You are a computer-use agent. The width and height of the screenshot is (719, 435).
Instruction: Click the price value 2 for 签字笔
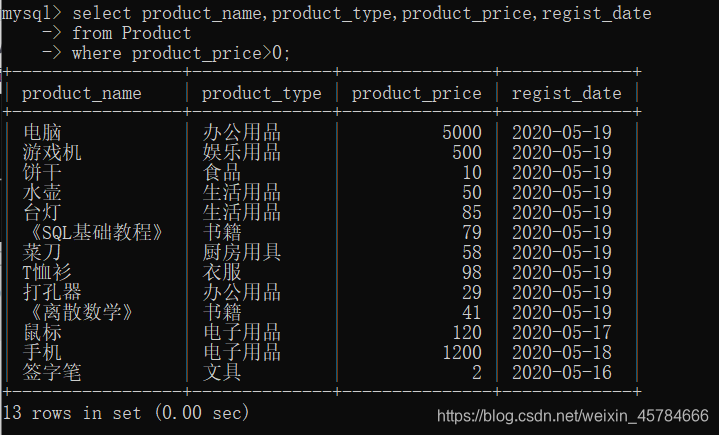tap(477, 373)
